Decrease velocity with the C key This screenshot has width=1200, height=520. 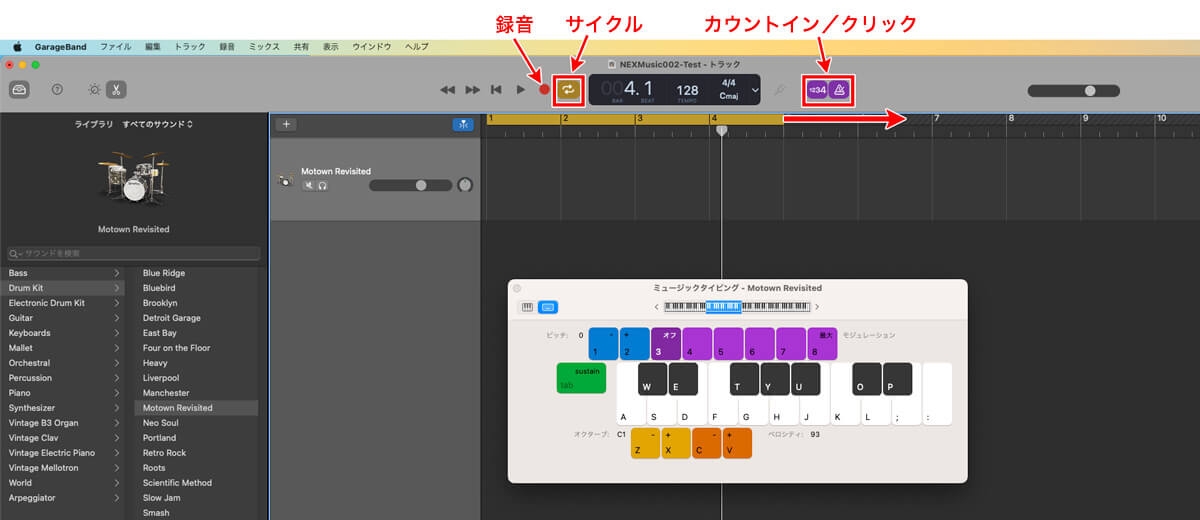(x=706, y=443)
